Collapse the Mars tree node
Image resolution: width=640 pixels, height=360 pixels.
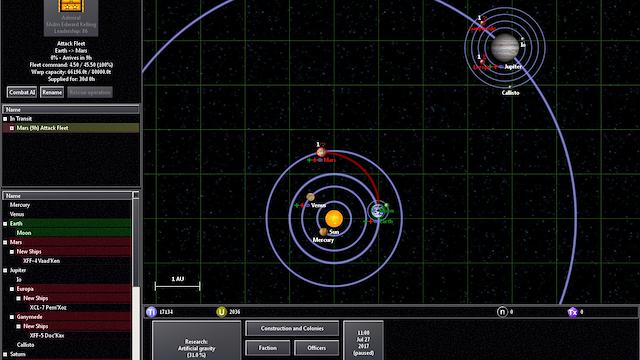5,242
